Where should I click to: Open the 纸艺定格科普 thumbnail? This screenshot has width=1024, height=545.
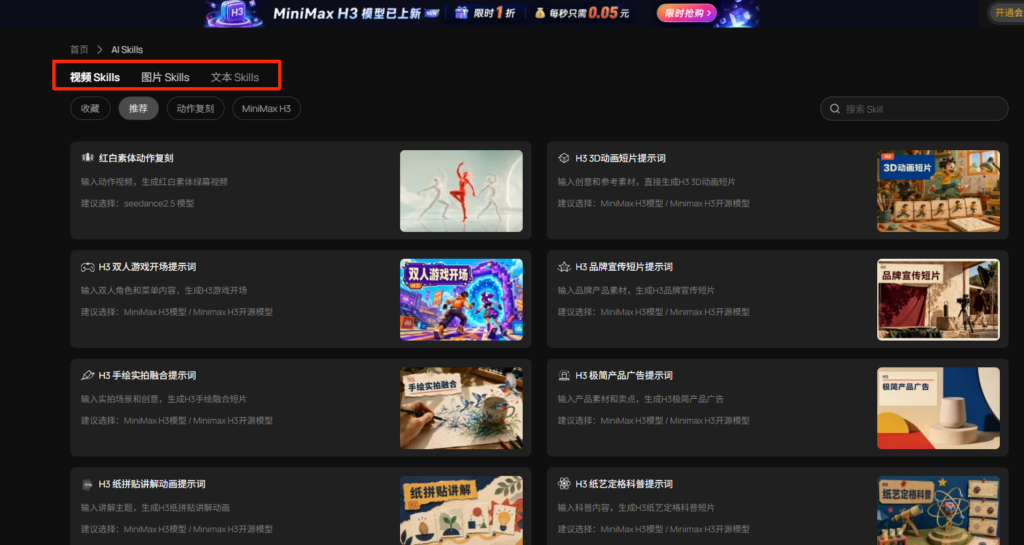(x=938, y=510)
